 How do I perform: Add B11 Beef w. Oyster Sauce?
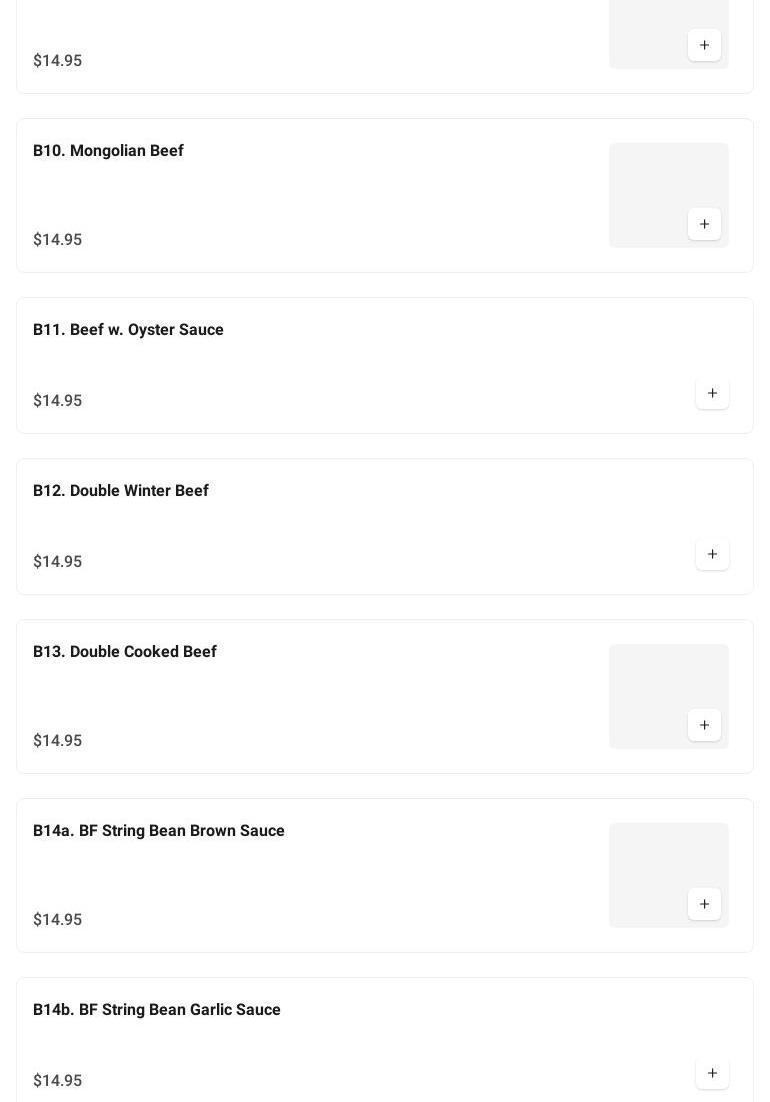point(712,393)
